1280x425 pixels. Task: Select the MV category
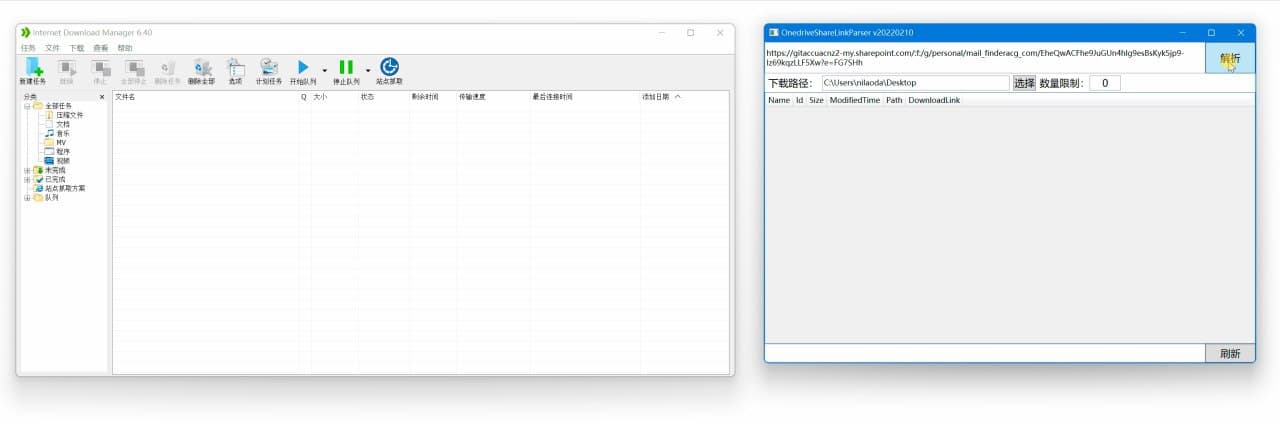click(61, 142)
